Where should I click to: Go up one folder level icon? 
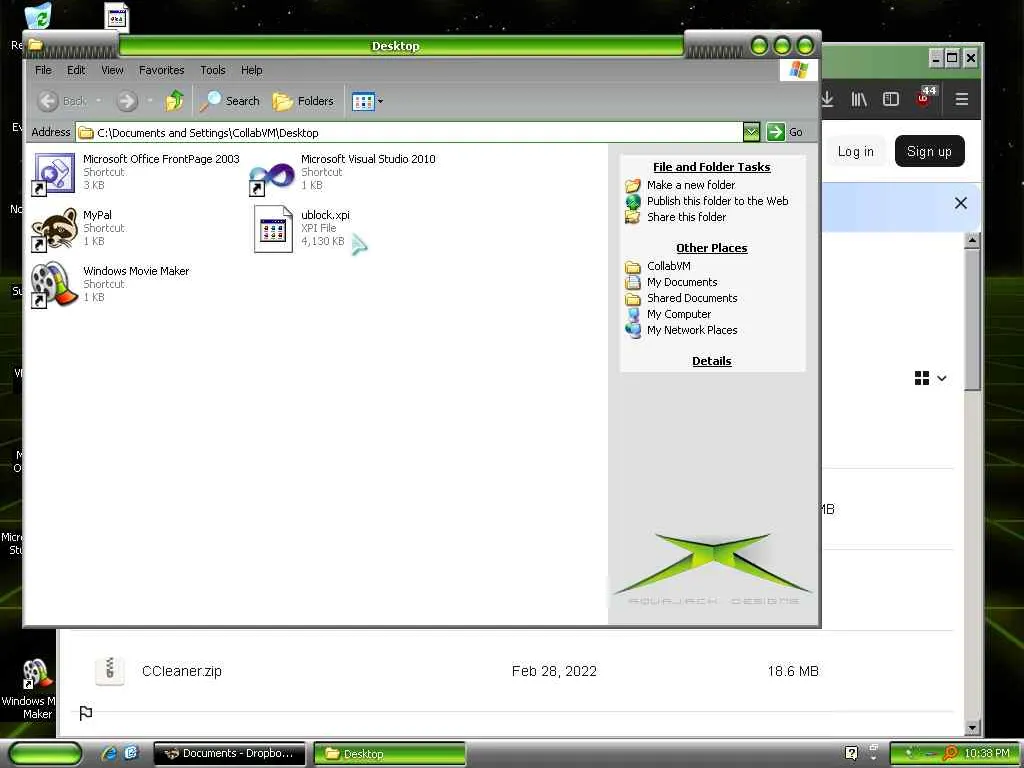174,101
